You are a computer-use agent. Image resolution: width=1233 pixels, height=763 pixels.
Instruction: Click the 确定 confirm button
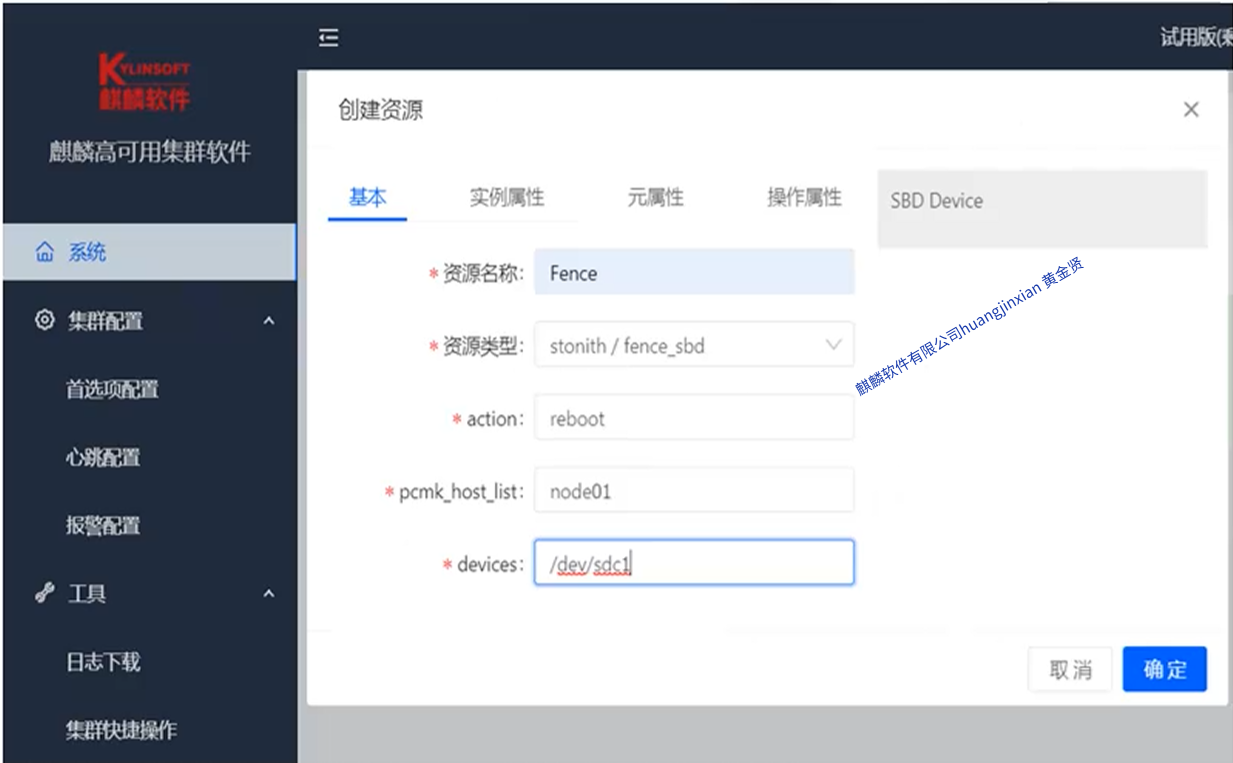click(x=1164, y=668)
